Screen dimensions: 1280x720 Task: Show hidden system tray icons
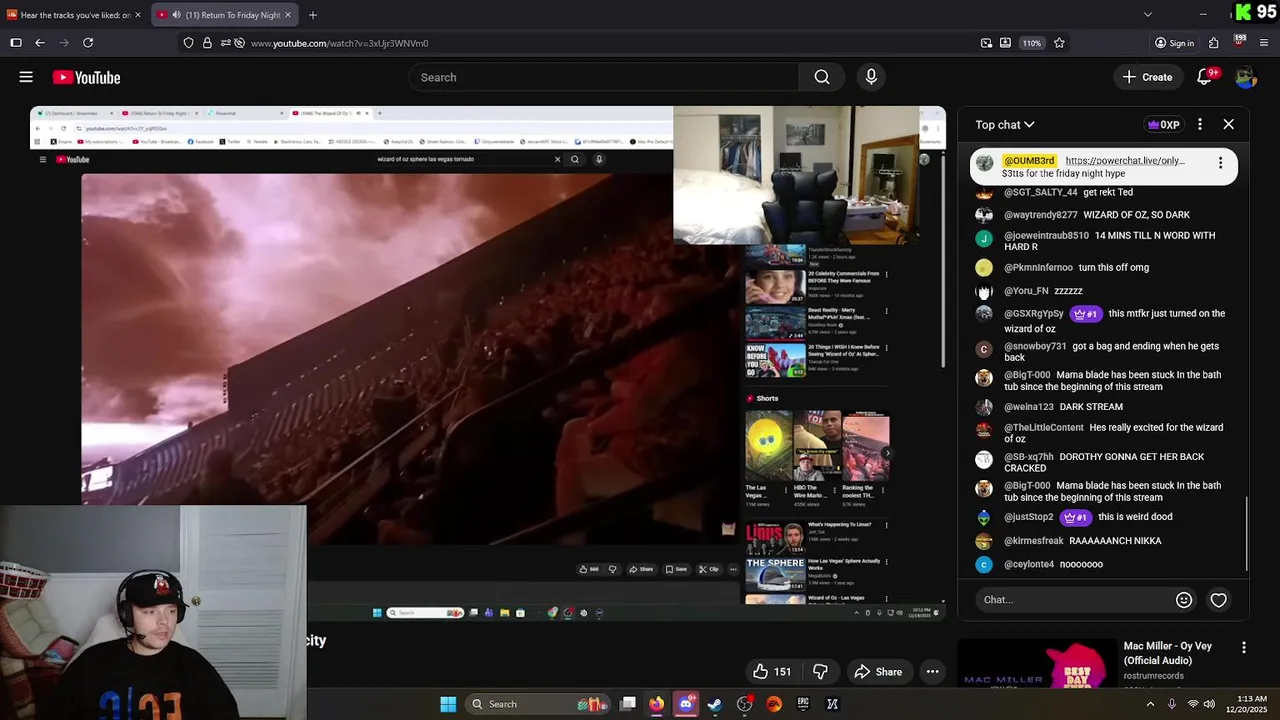[1150, 704]
